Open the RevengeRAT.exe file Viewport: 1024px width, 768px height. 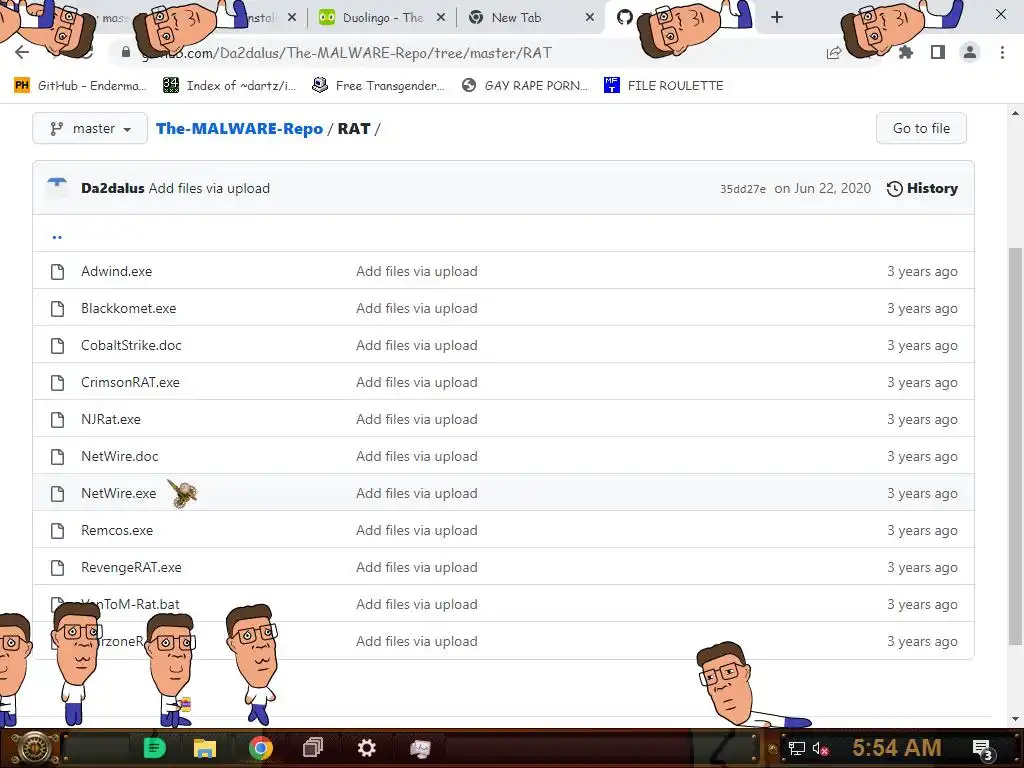[x=131, y=568]
